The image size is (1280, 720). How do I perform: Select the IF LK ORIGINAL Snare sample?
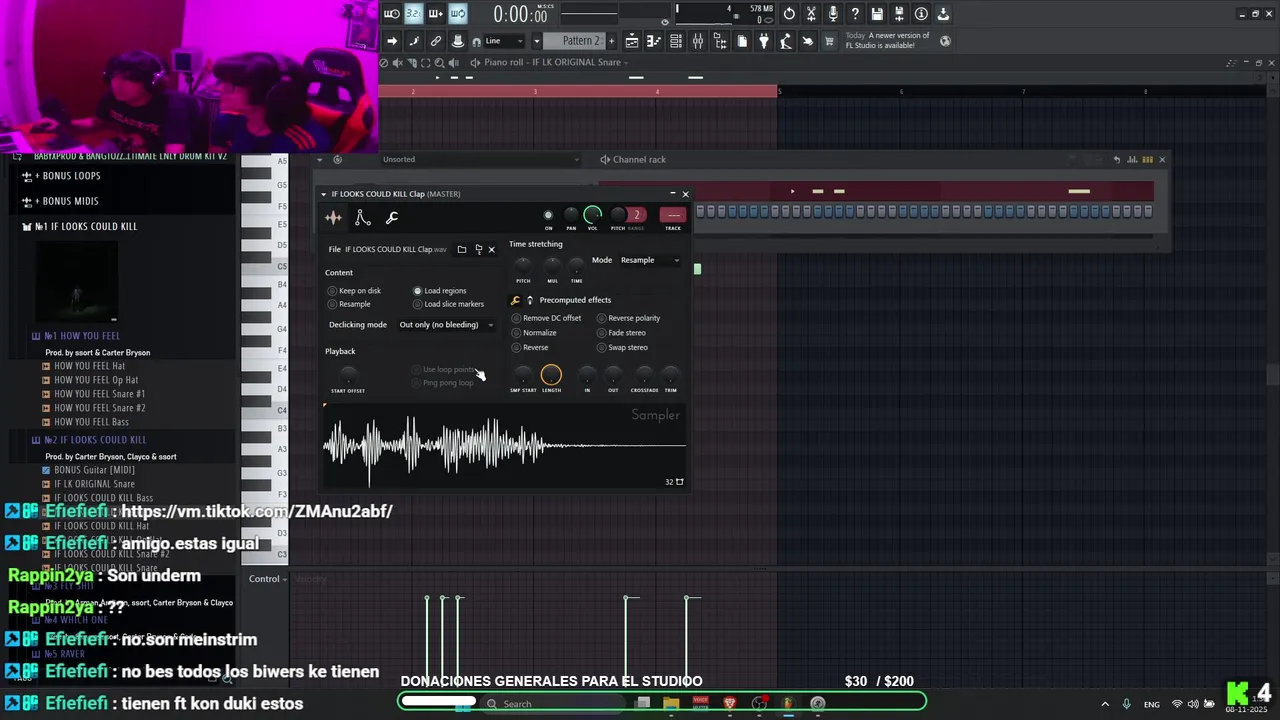(88, 484)
